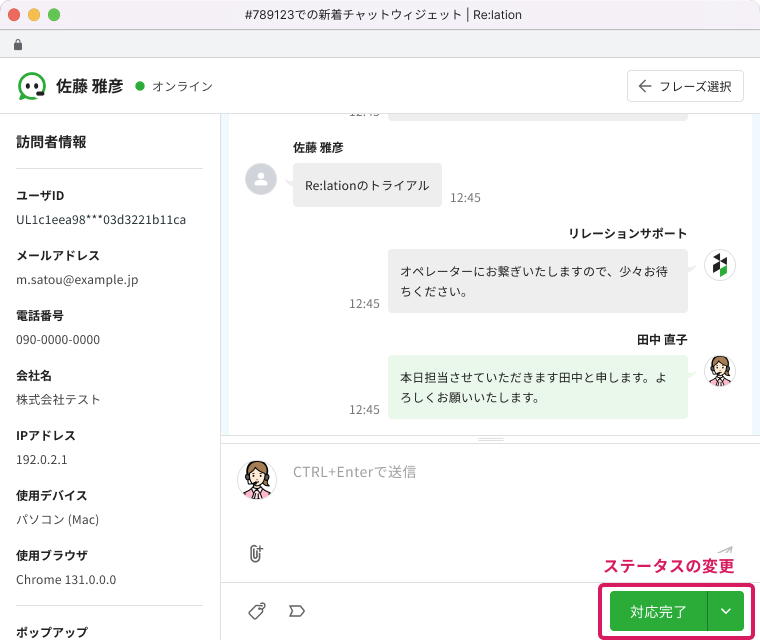The height and width of the screenshot is (640, 760).
Task: Click 田中 直子's avatar in chat
Action: pyautogui.click(x=720, y=371)
